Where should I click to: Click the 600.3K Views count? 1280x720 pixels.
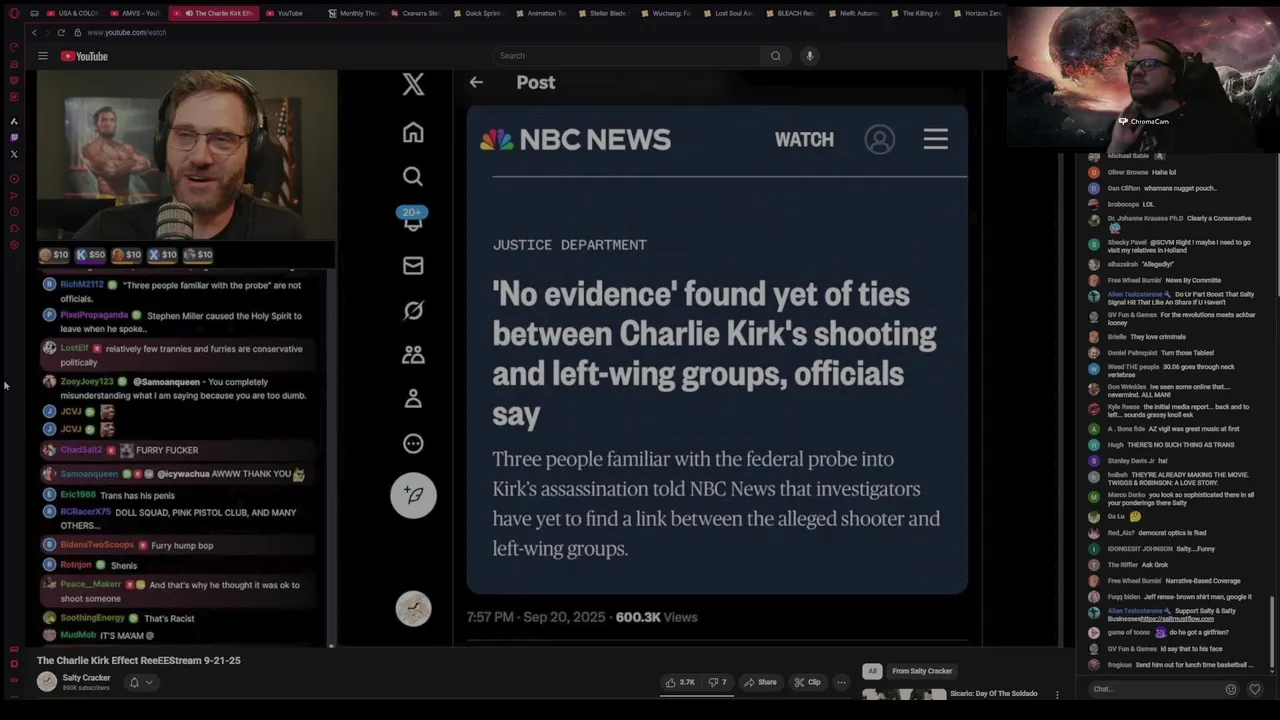(656, 617)
